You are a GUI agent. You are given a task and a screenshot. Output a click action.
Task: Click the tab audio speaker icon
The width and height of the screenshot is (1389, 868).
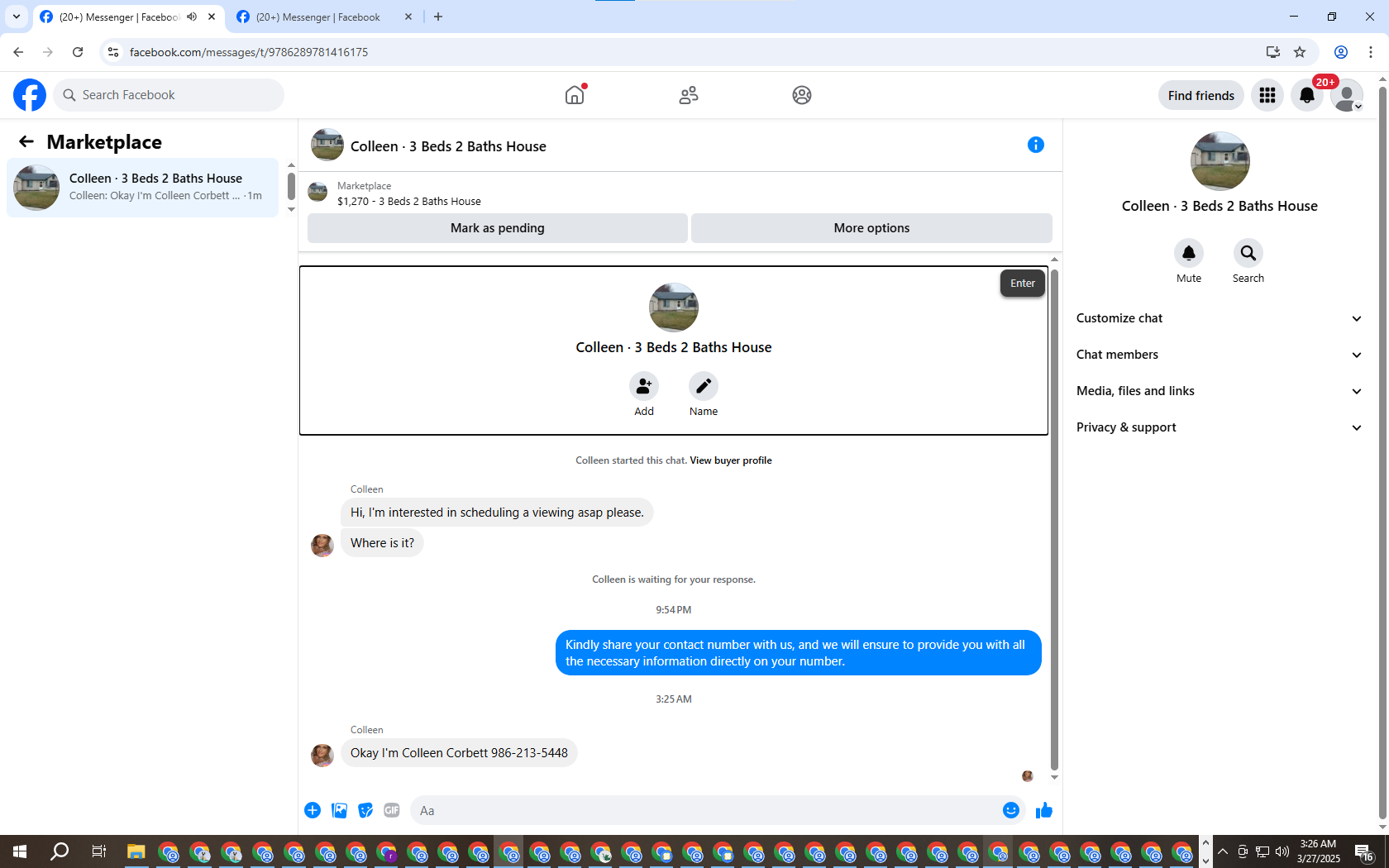192,17
